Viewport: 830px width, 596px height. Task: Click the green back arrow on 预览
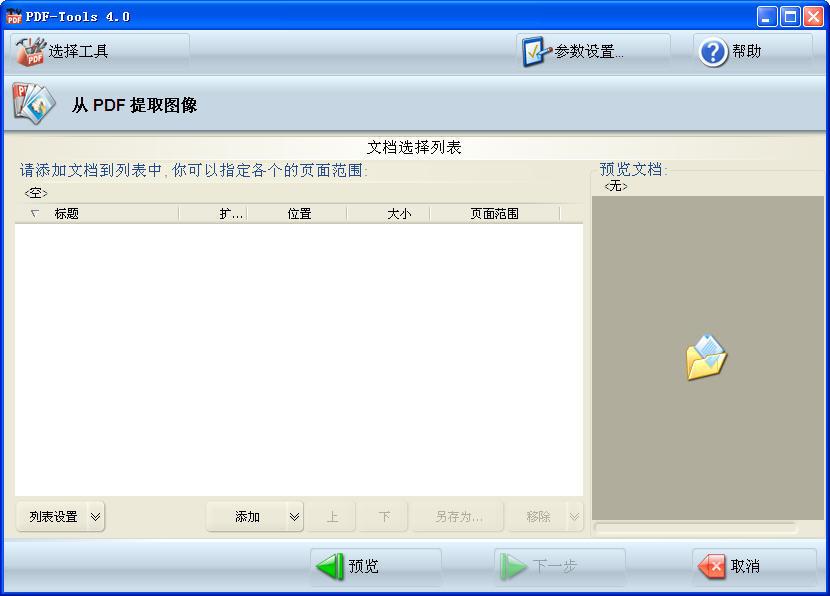click(x=330, y=566)
